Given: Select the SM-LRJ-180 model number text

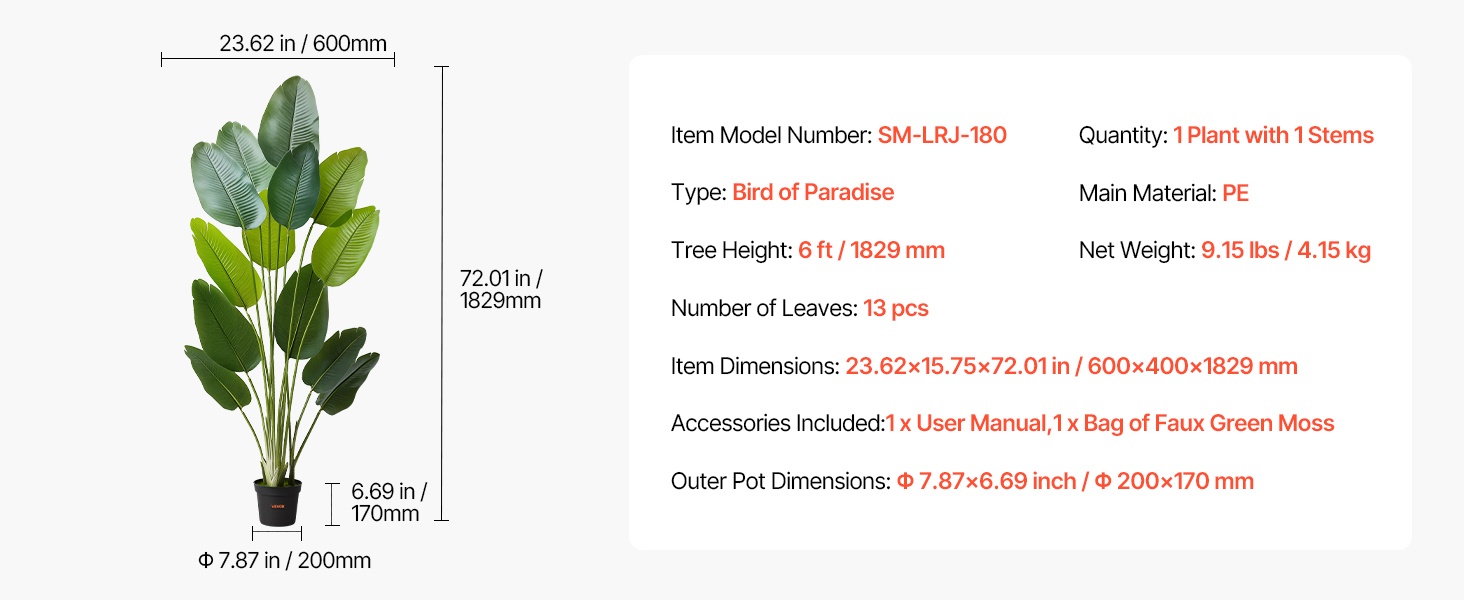Looking at the screenshot, I should (942, 136).
